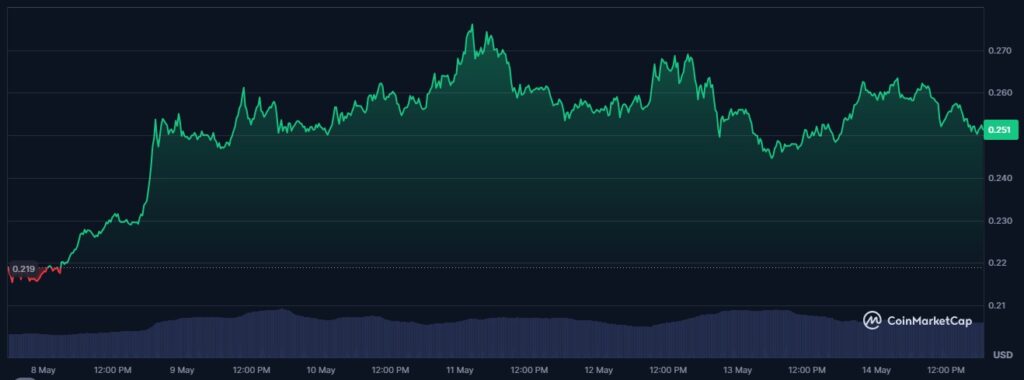Click the 8 May date label

coord(43,370)
